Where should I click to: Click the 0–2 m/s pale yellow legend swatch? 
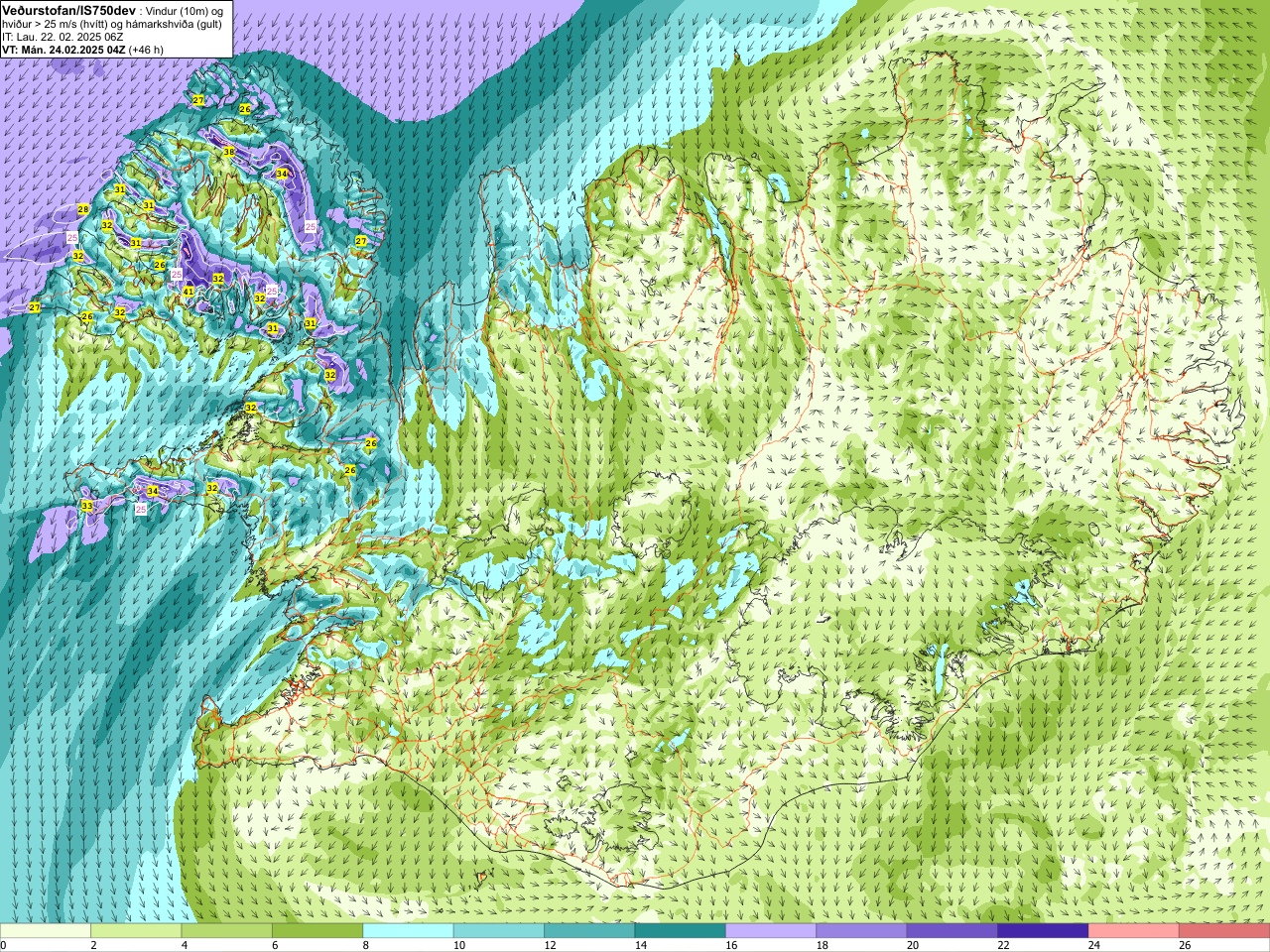(46, 931)
